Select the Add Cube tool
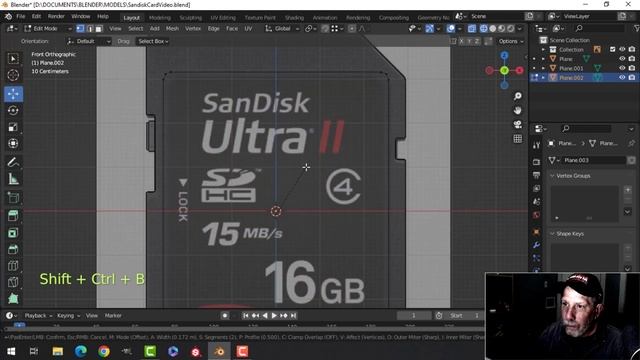 [13, 198]
